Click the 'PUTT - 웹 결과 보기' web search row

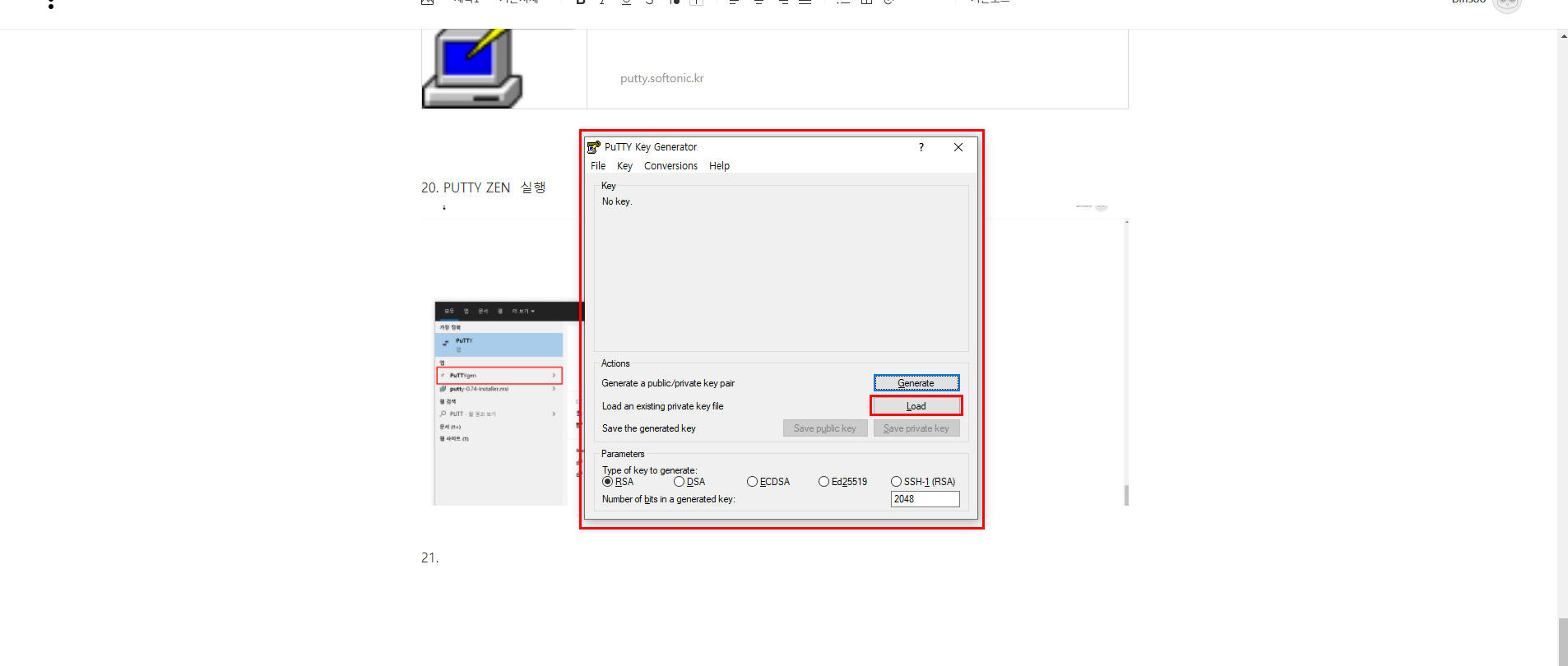click(499, 414)
